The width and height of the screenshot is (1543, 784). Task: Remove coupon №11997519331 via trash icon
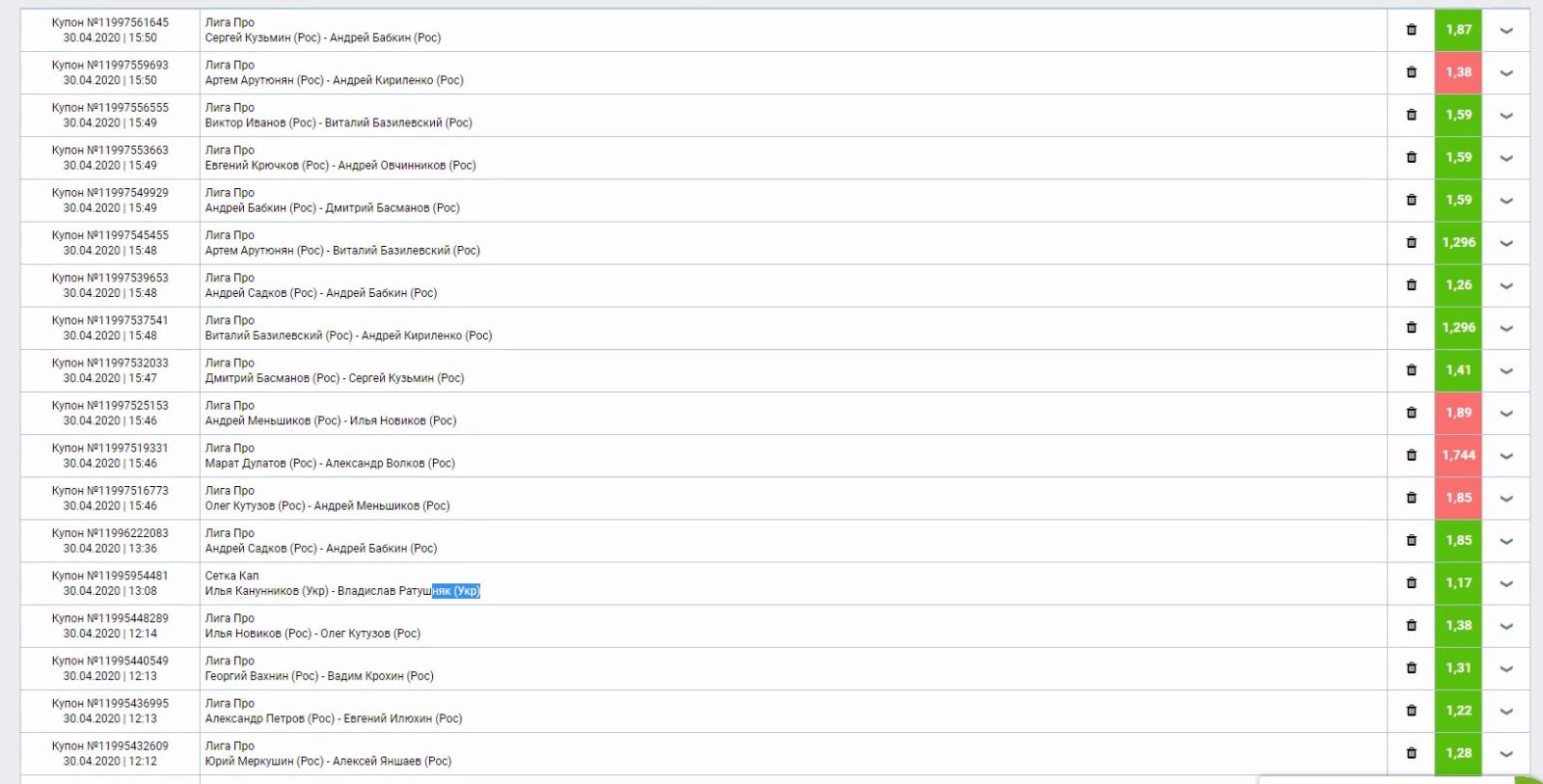[1411, 454]
